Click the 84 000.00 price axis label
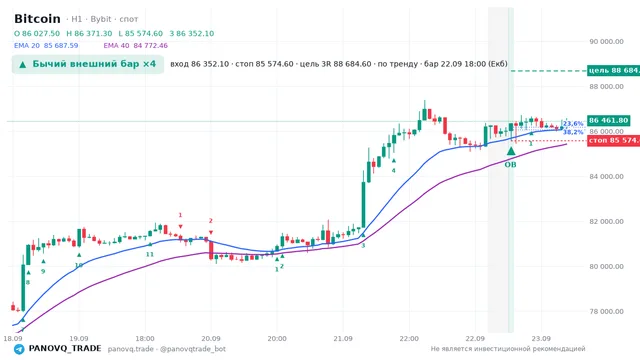 coord(606,176)
